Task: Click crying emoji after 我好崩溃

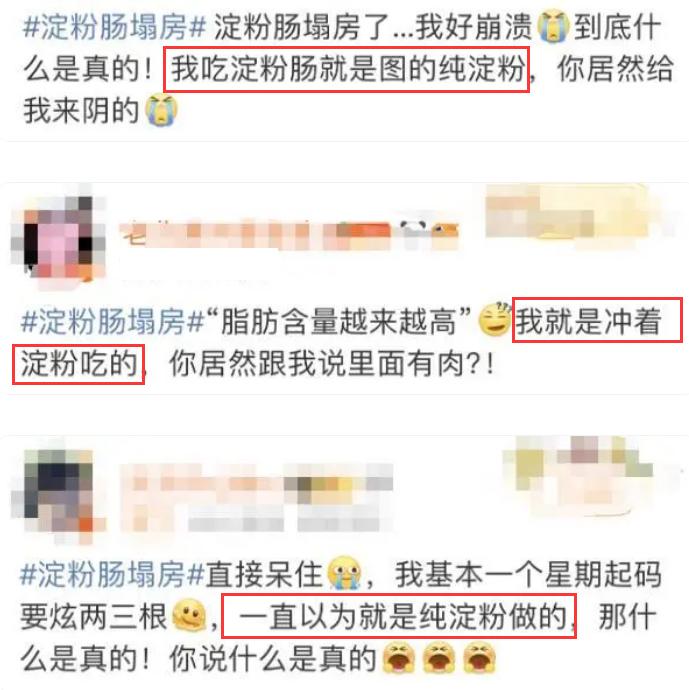Action: click(553, 27)
